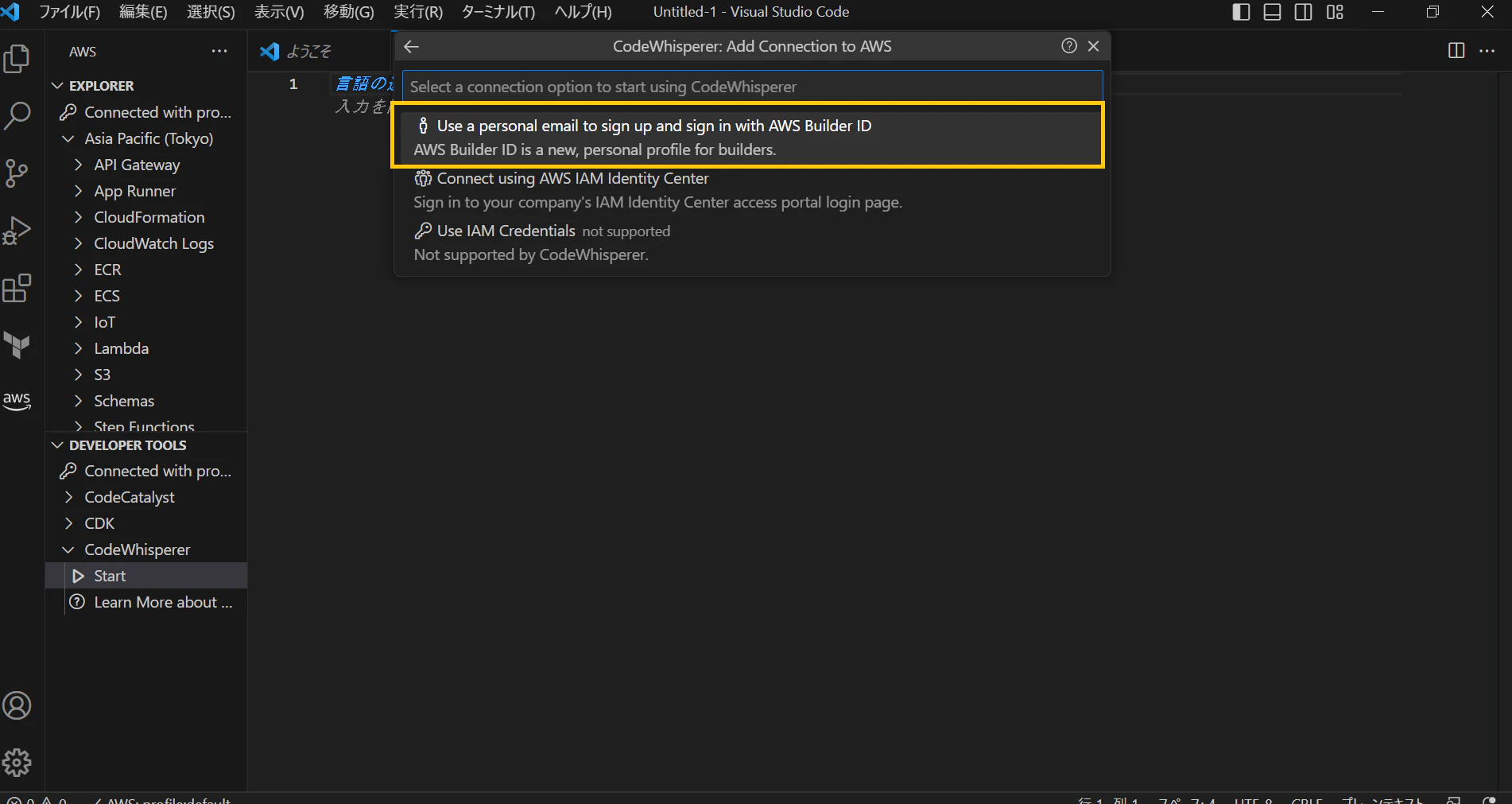
Task: Open the Search view in activity bar
Action: click(x=17, y=116)
